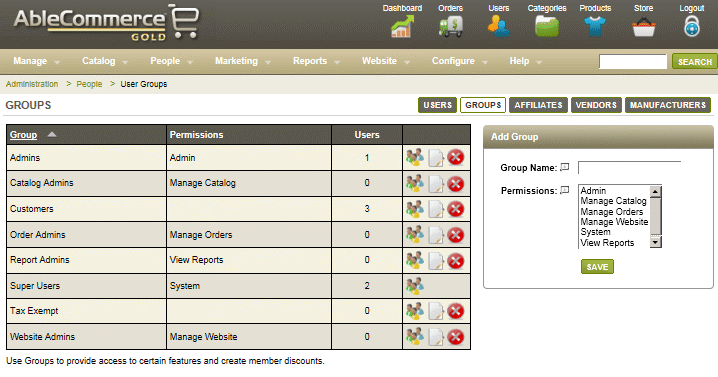Select Manage Catalog in Permissions list
The width and height of the screenshot is (718, 377).
[x=614, y=201]
